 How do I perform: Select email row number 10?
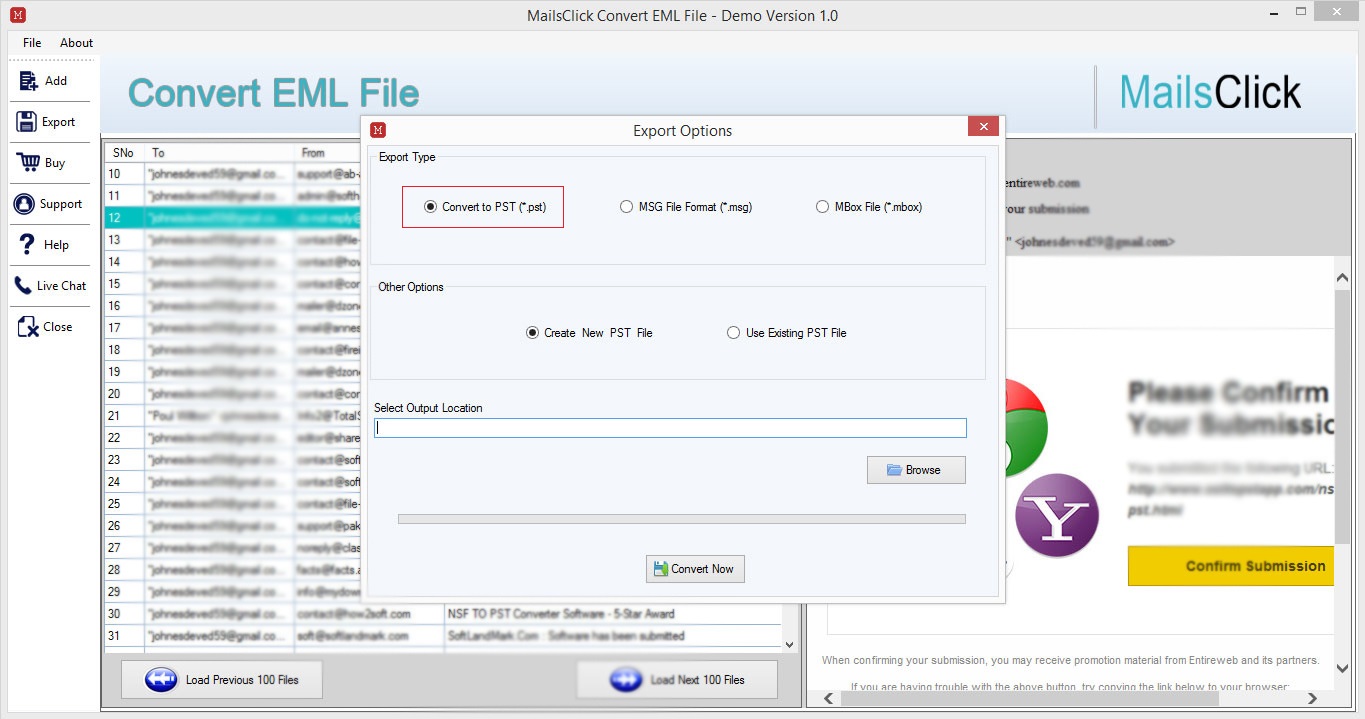(233, 174)
